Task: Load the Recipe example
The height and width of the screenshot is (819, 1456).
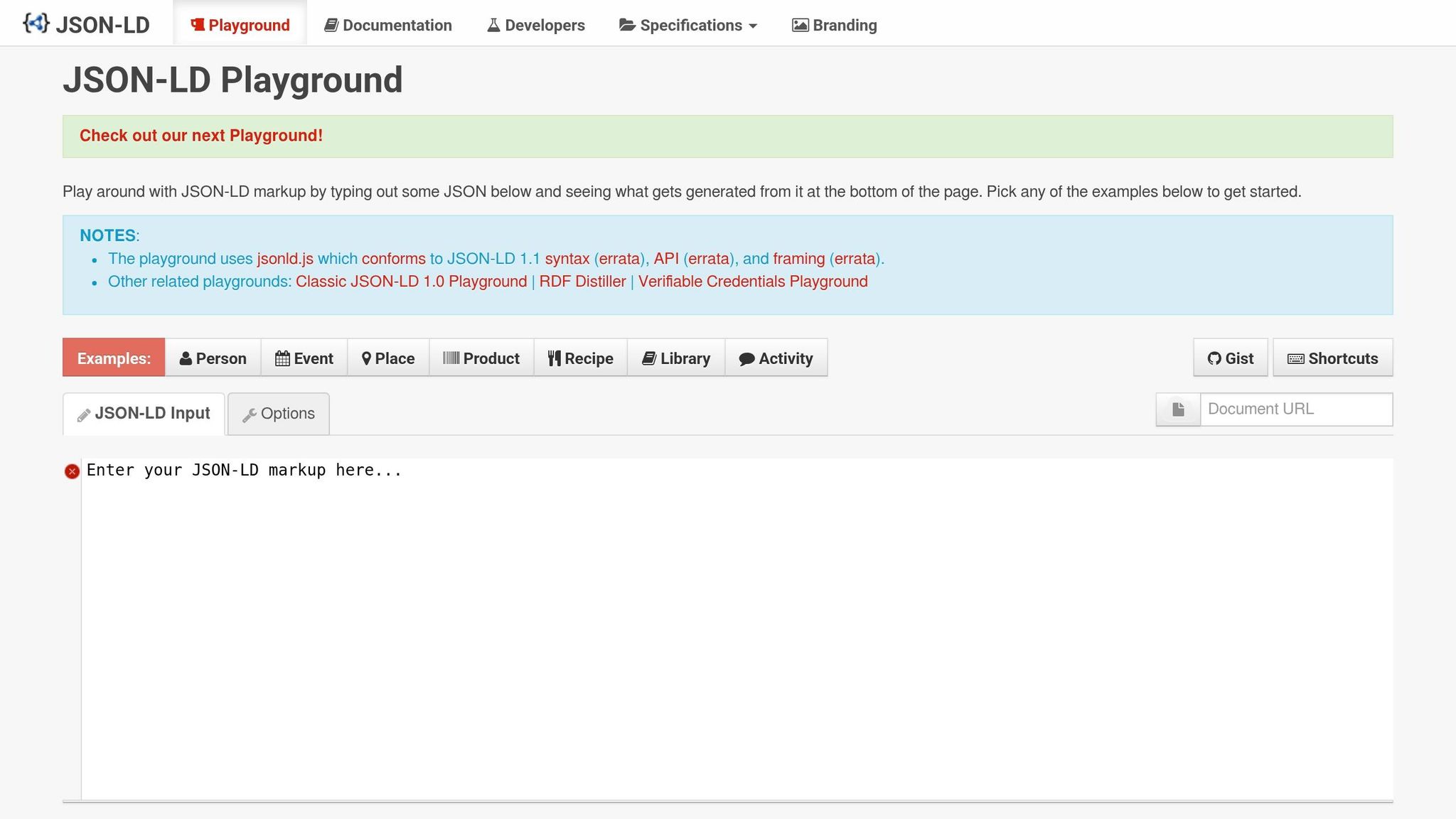Action: (x=580, y=358)
